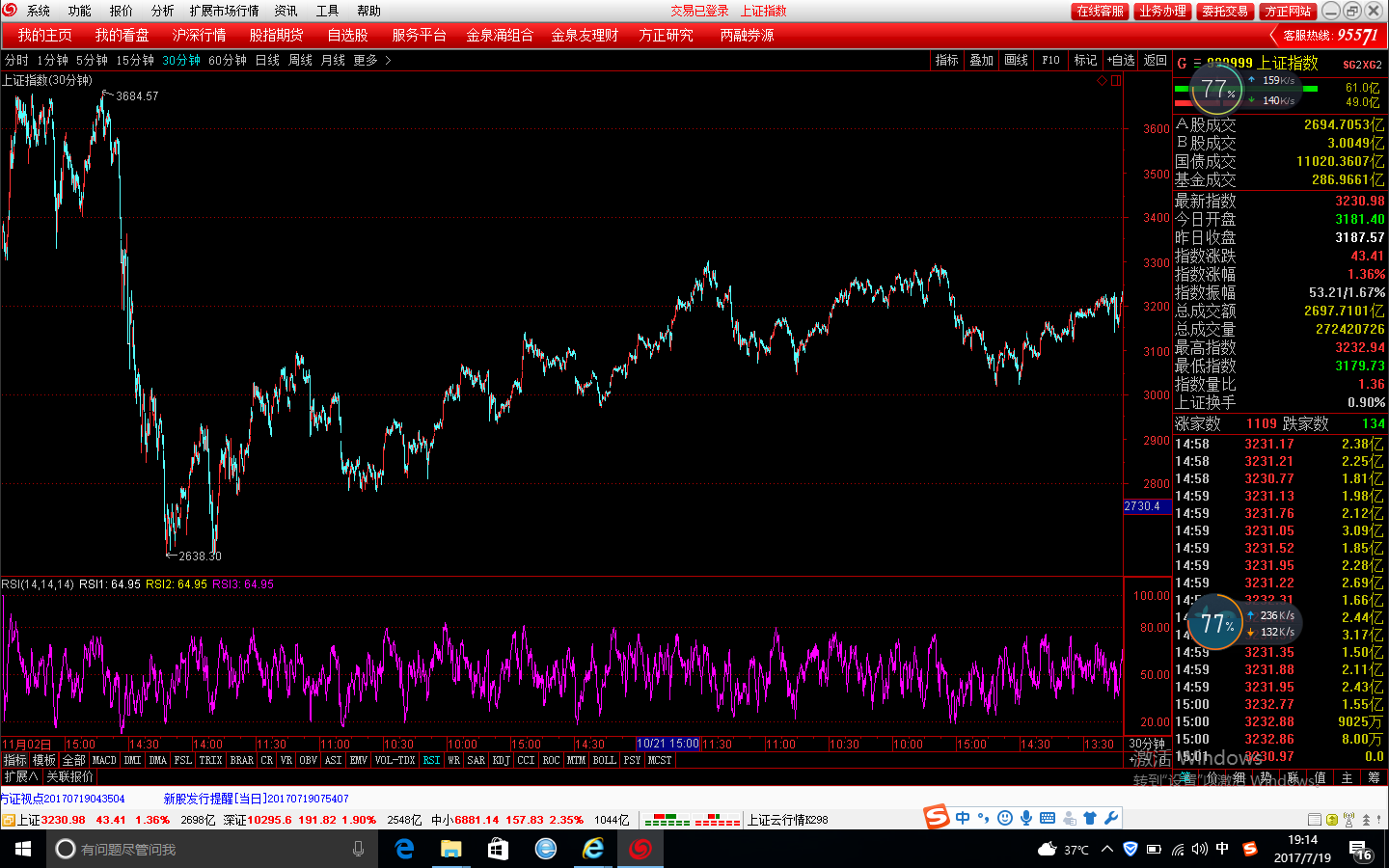Open the 分析 menu
The image size is (1389, 868).
point(163,11)
